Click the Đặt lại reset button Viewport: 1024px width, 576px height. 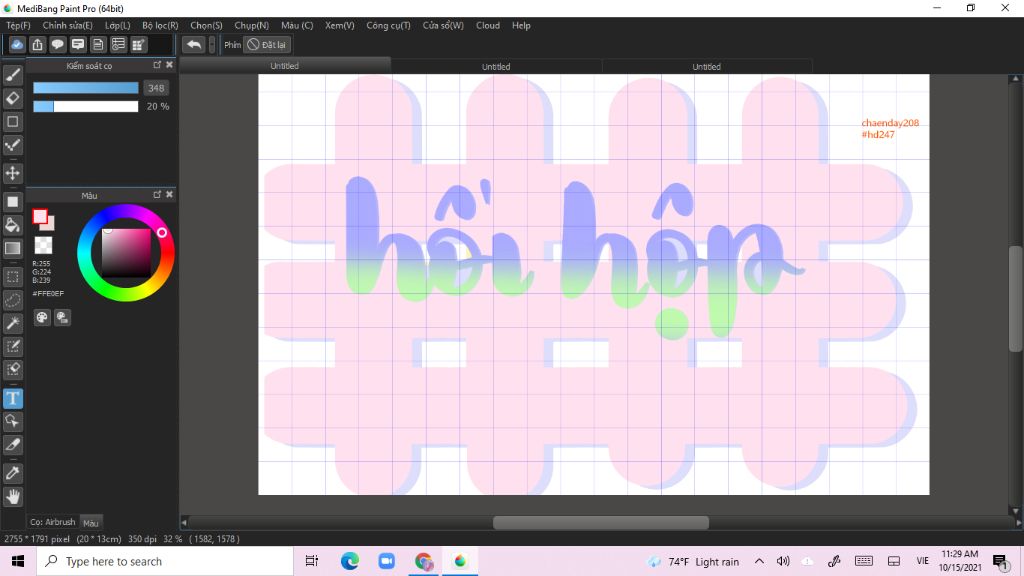267,44
